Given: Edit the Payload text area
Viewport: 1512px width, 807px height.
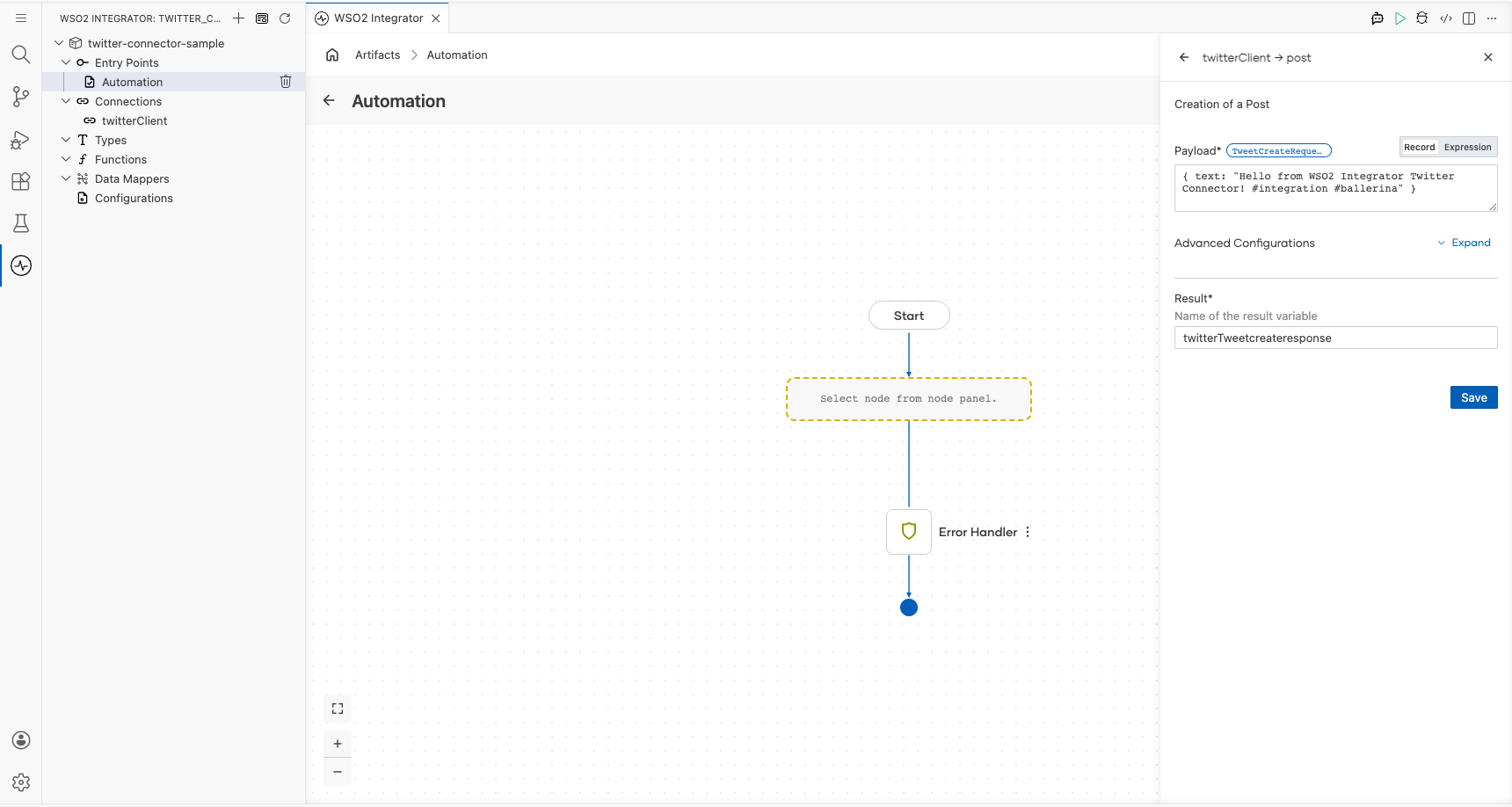Looking at the screenshot, I should pyautogui.click(x=1335, y=188).
